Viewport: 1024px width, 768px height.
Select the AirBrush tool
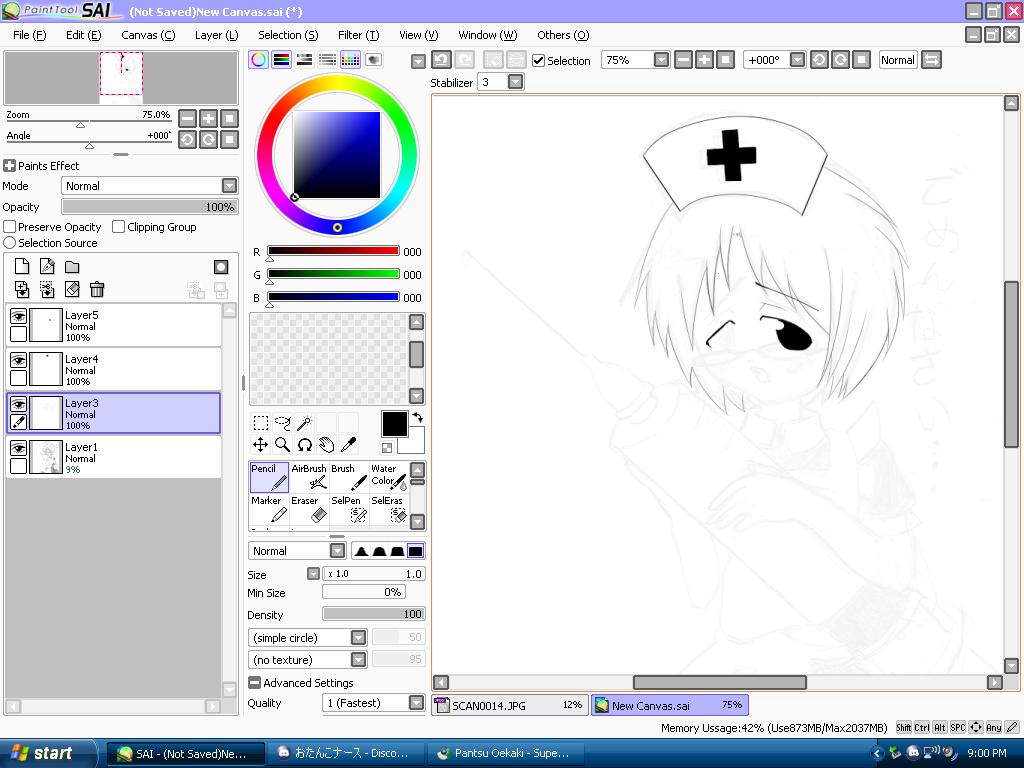point(309,477)
